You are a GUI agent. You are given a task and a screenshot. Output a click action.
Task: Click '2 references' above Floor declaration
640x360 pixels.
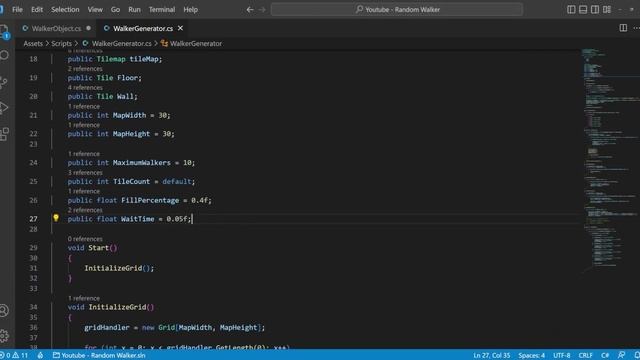[x=85, y=69]
